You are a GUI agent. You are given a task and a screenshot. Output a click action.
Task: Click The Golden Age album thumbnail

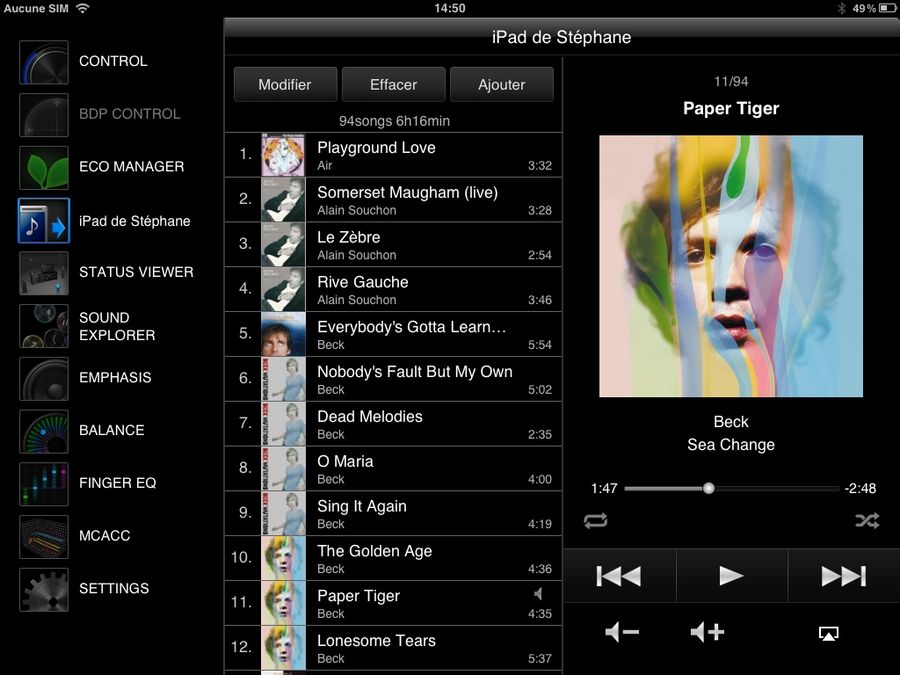284,558
